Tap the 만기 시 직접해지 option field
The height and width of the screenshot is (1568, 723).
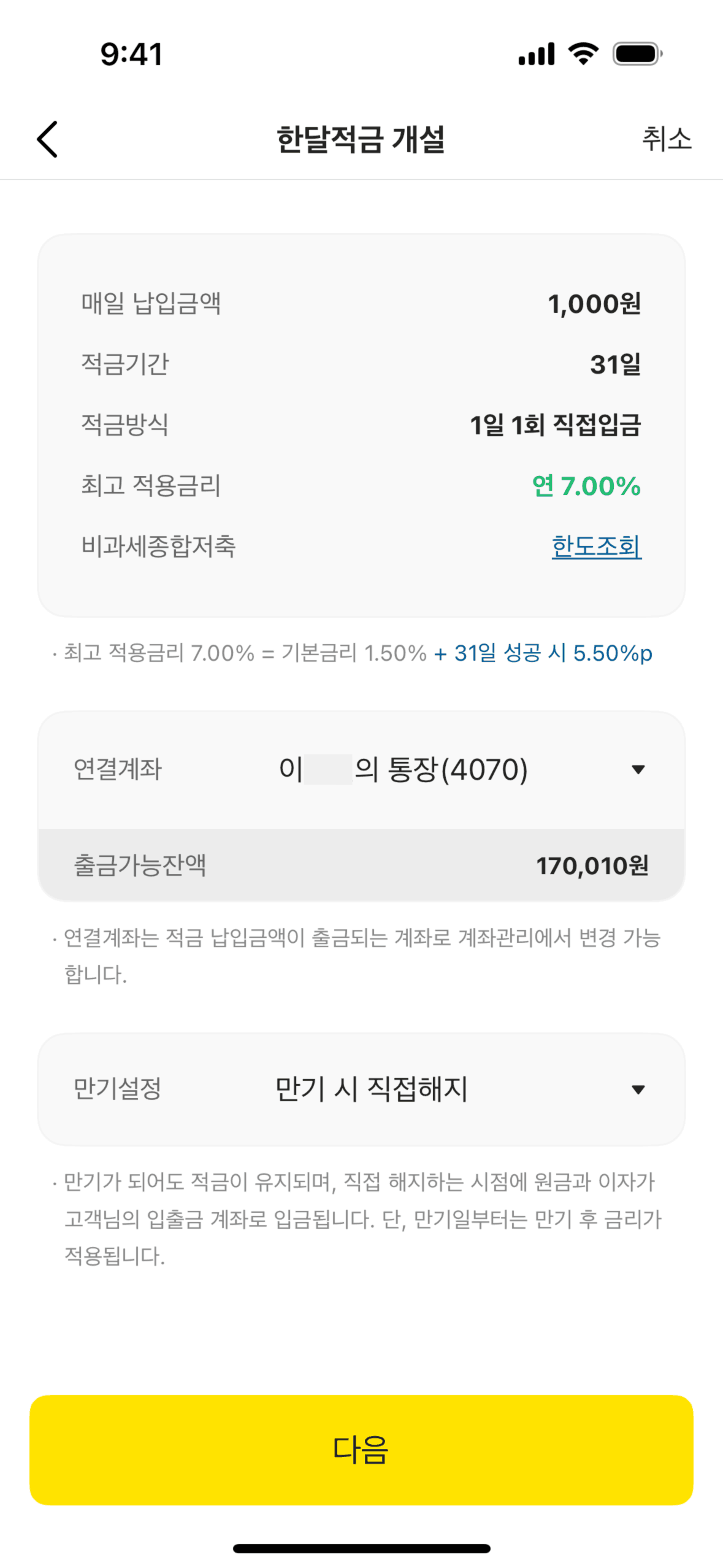tap(372, 1090)
